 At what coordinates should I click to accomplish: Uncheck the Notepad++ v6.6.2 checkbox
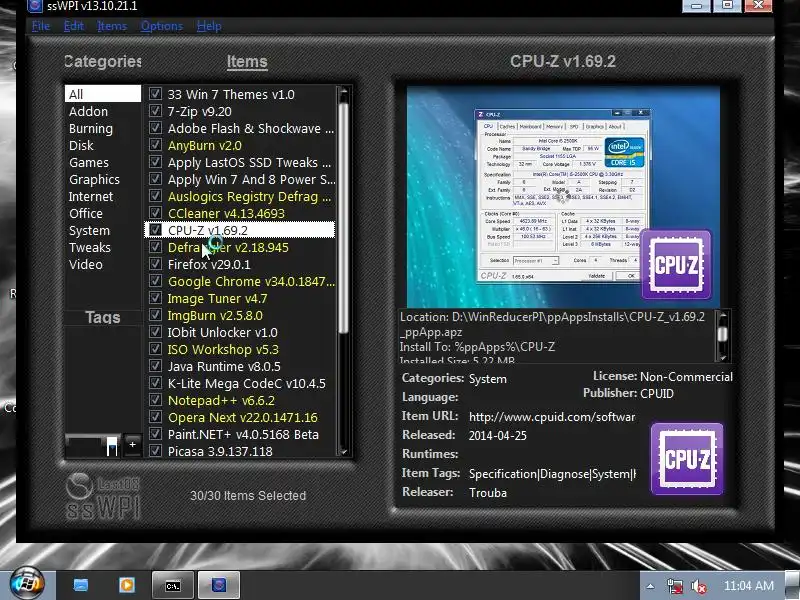coord(155,400)
